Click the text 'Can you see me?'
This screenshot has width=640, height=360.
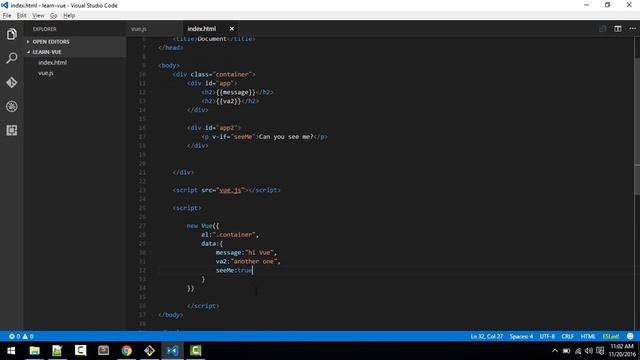tap(286, 137)
